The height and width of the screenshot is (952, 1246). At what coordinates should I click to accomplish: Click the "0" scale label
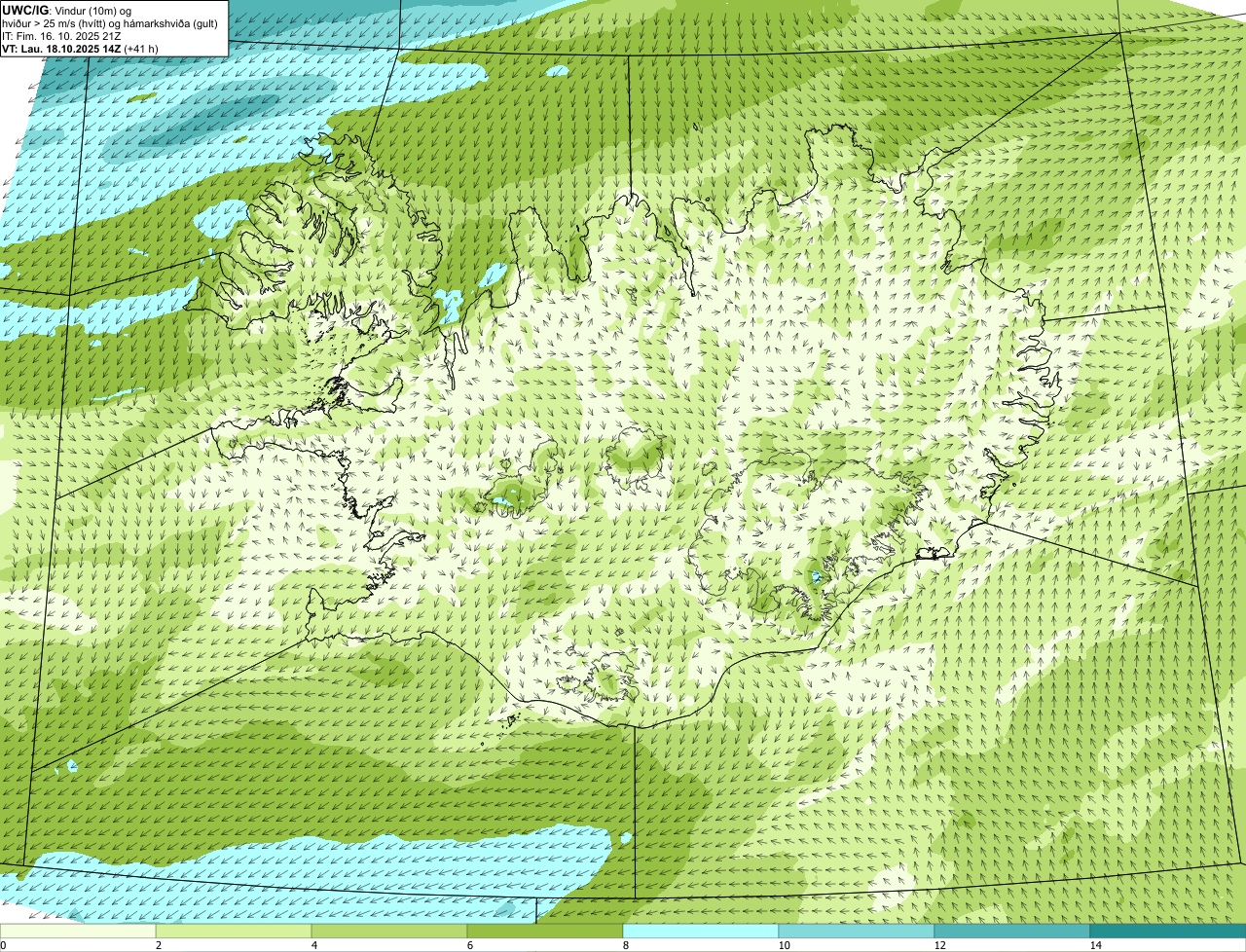click(x=3, y=945)
